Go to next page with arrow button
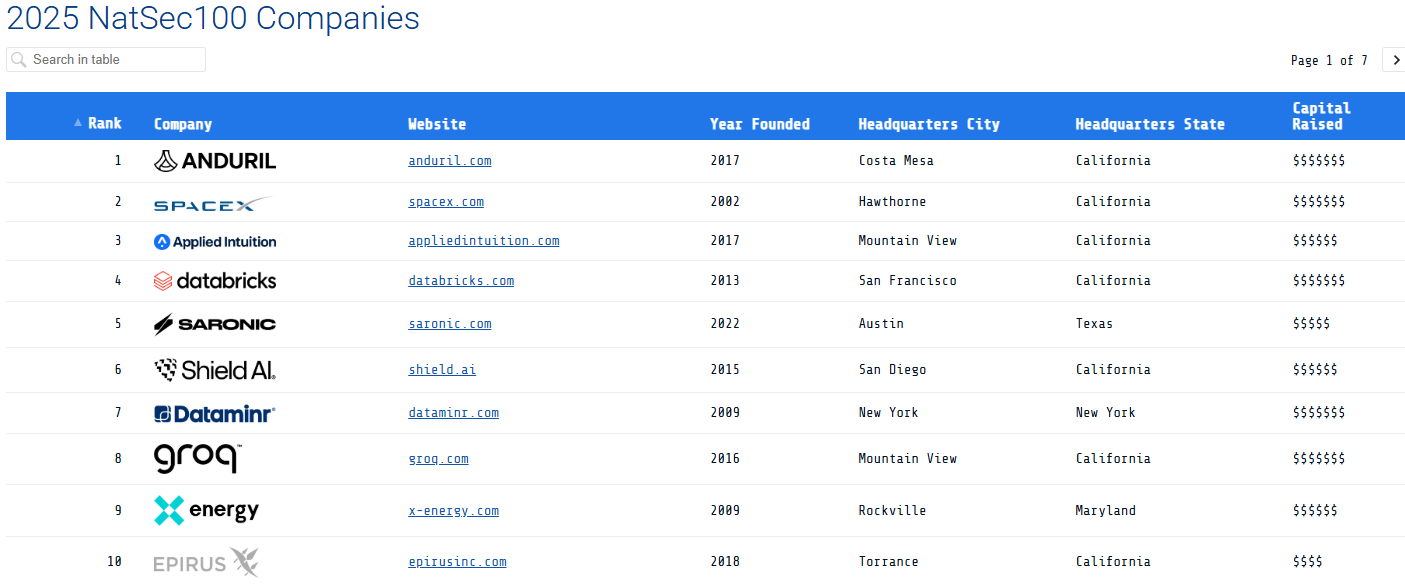The image size is (1405, 588). (x=1396, y=60)
